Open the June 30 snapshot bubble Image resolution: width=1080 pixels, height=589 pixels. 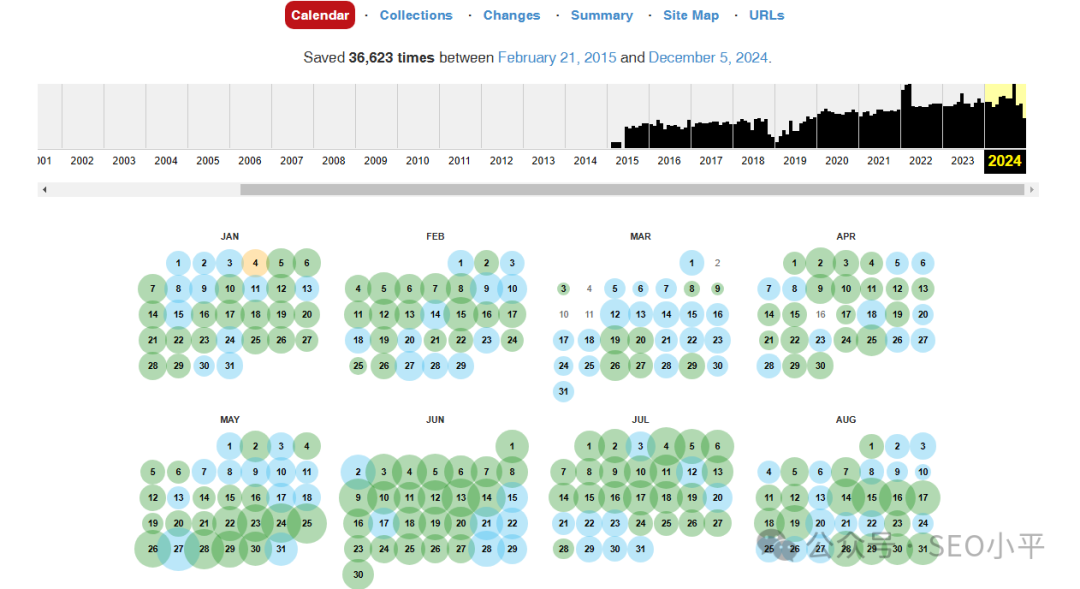pos(358,575)
